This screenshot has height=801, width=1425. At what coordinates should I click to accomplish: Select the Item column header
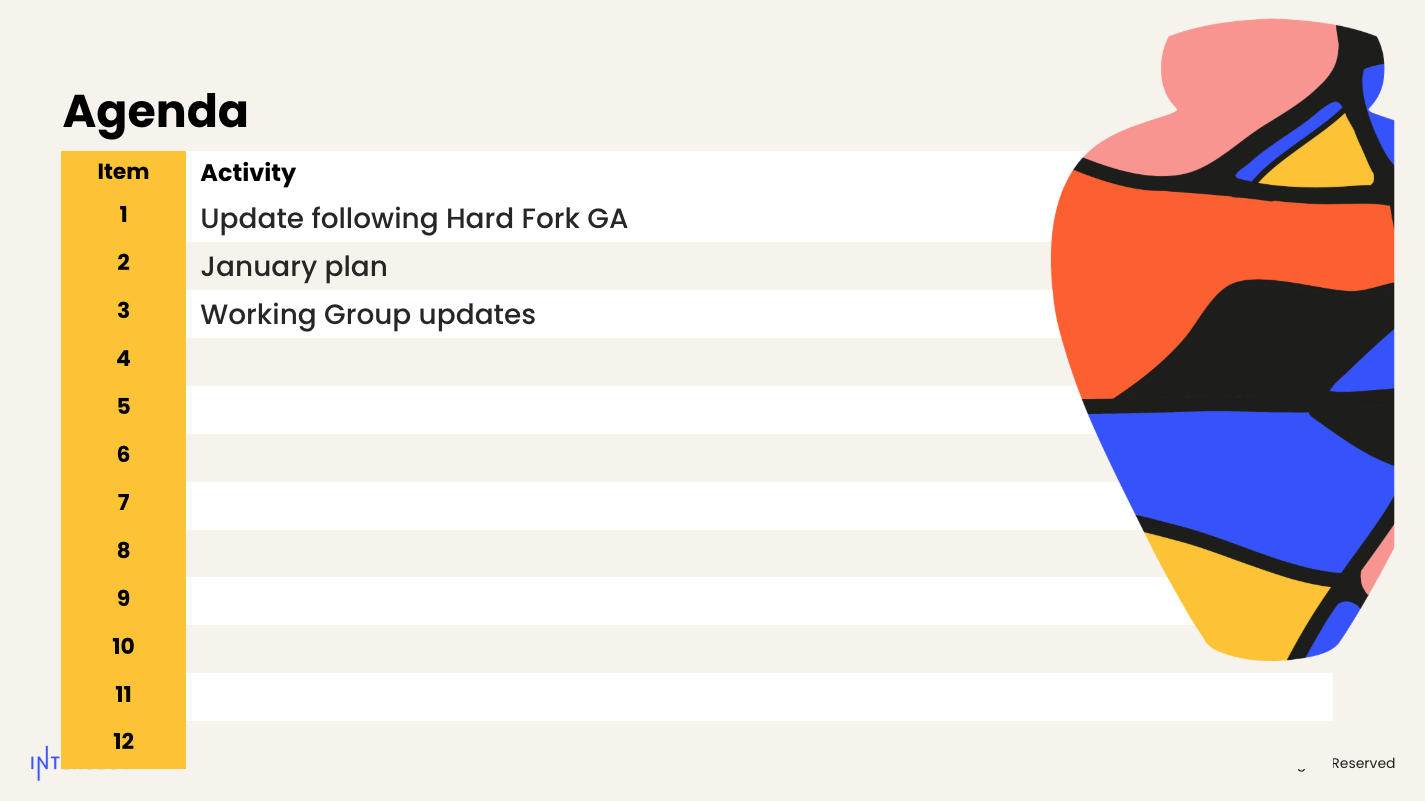coord(123,172)
